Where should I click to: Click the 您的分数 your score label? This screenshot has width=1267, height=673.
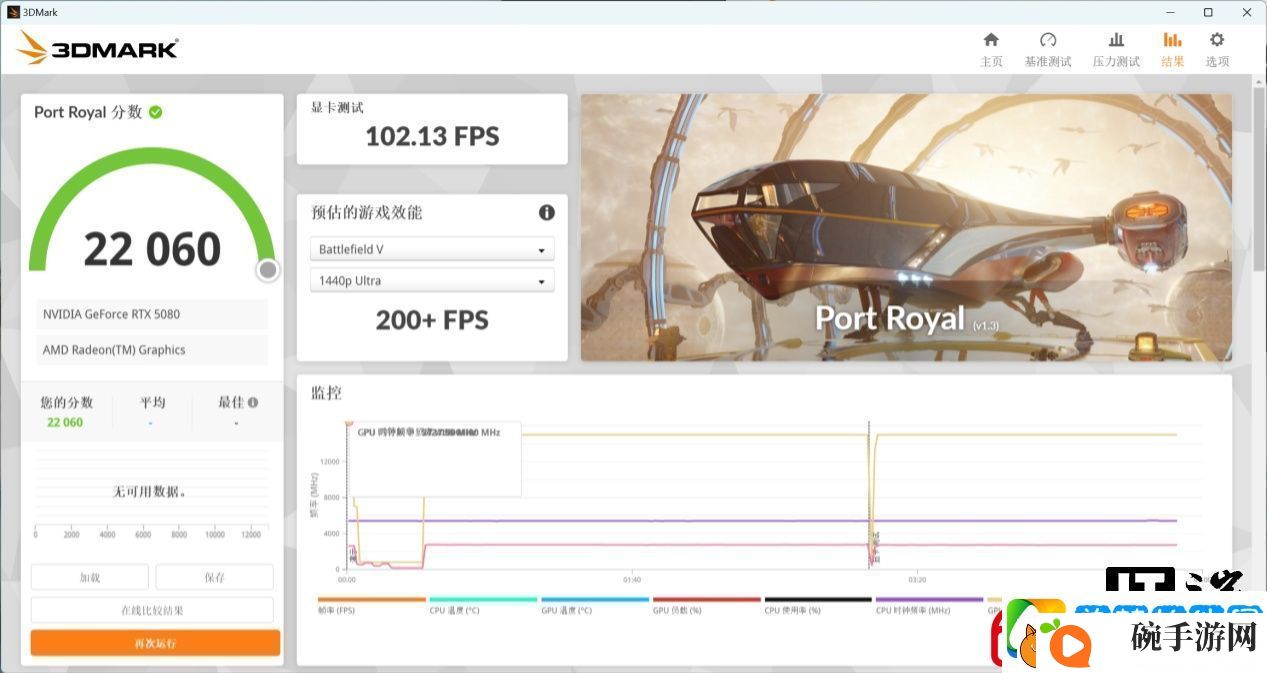pos(66,402)
